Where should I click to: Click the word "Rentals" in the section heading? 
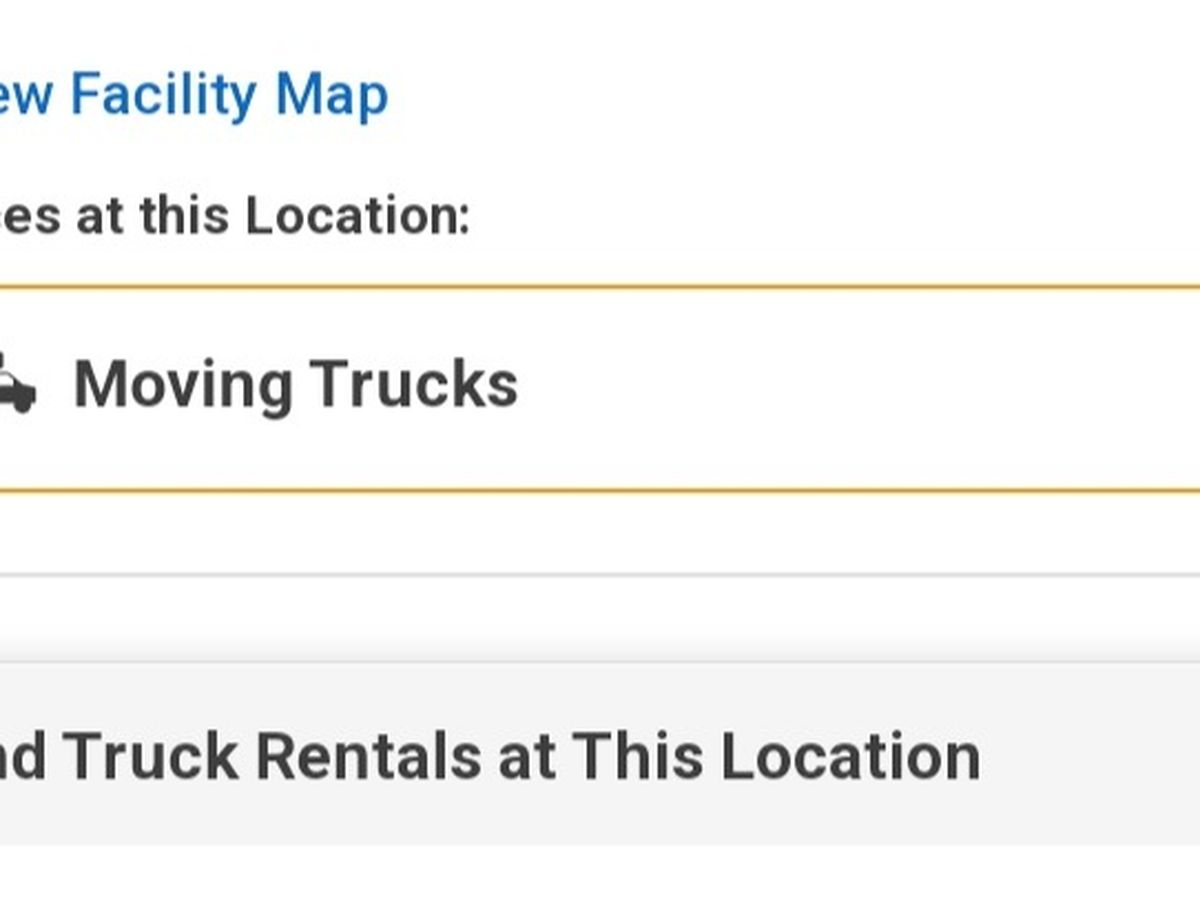pos(368,757)
